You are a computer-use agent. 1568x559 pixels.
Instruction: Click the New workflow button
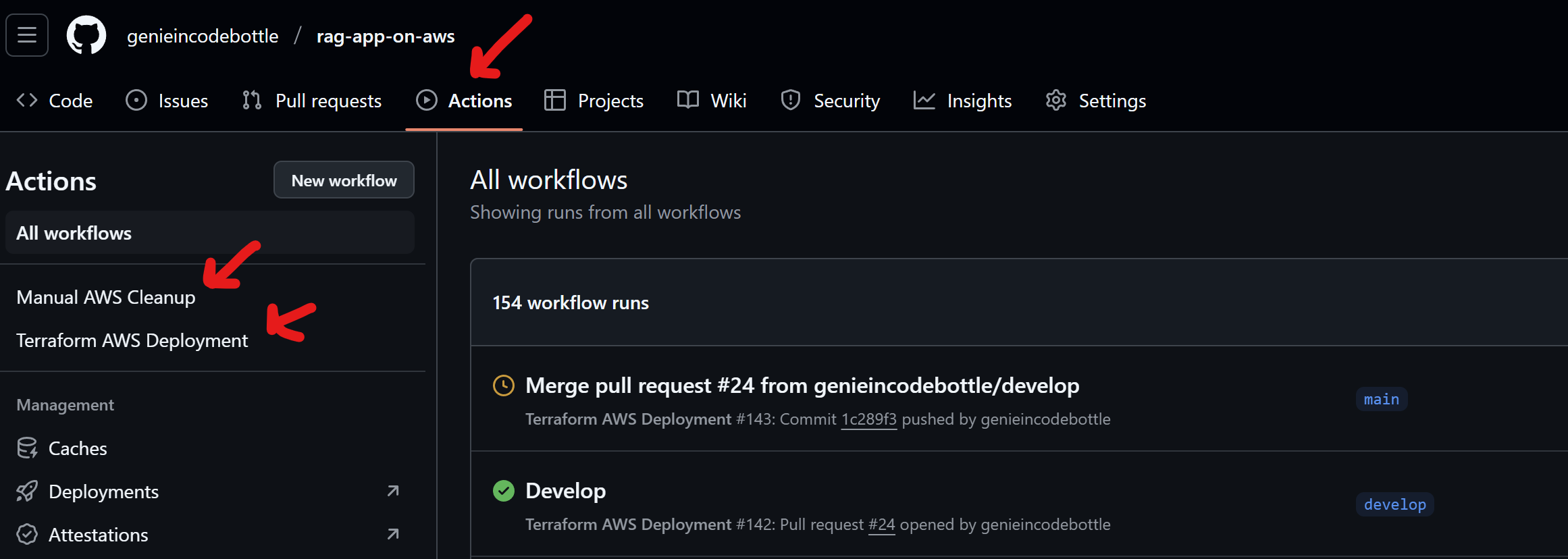point(344,180)
